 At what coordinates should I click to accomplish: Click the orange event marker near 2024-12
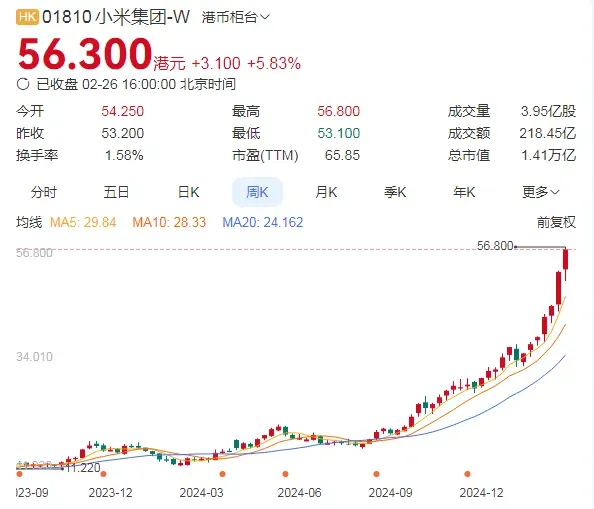(x=467, y=474)
